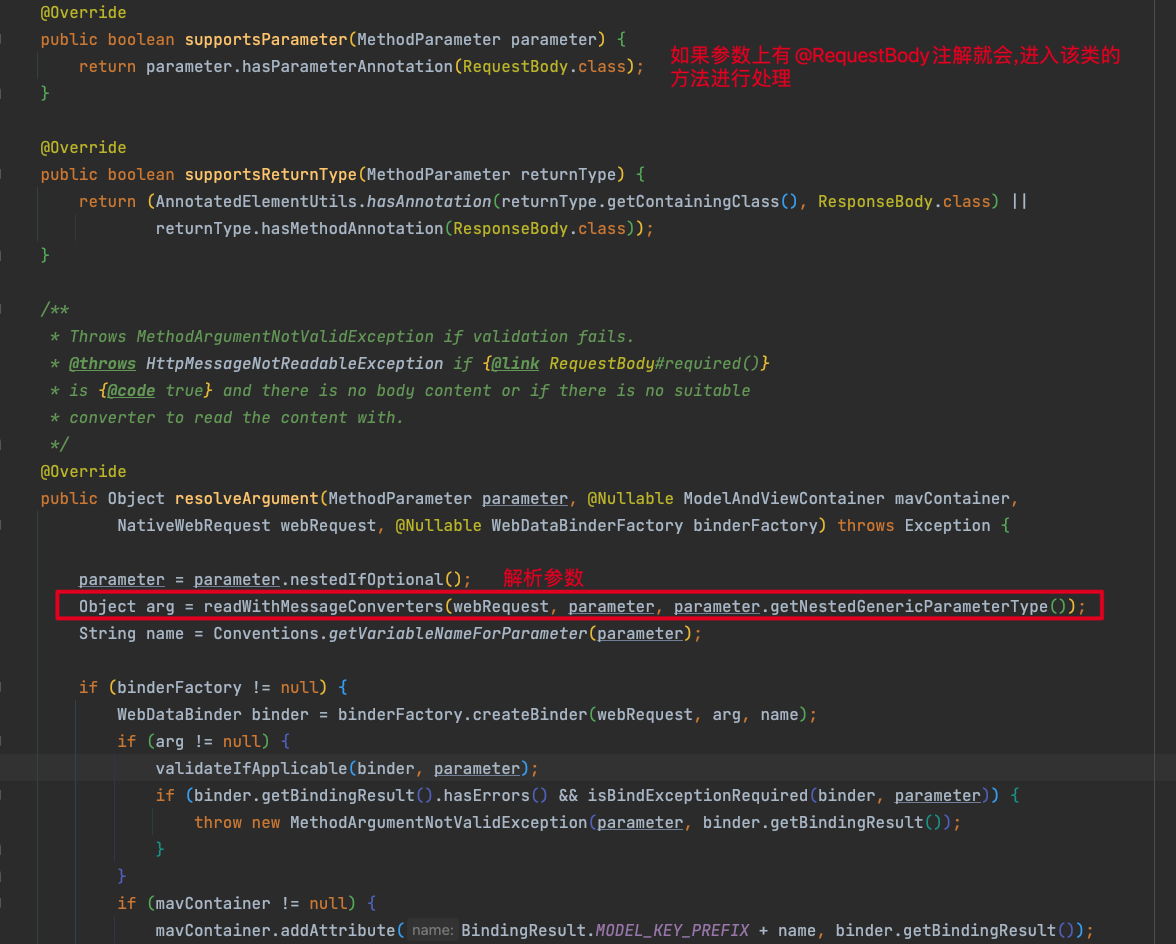Click the validateIfApplicable method call

click(251, 769)
